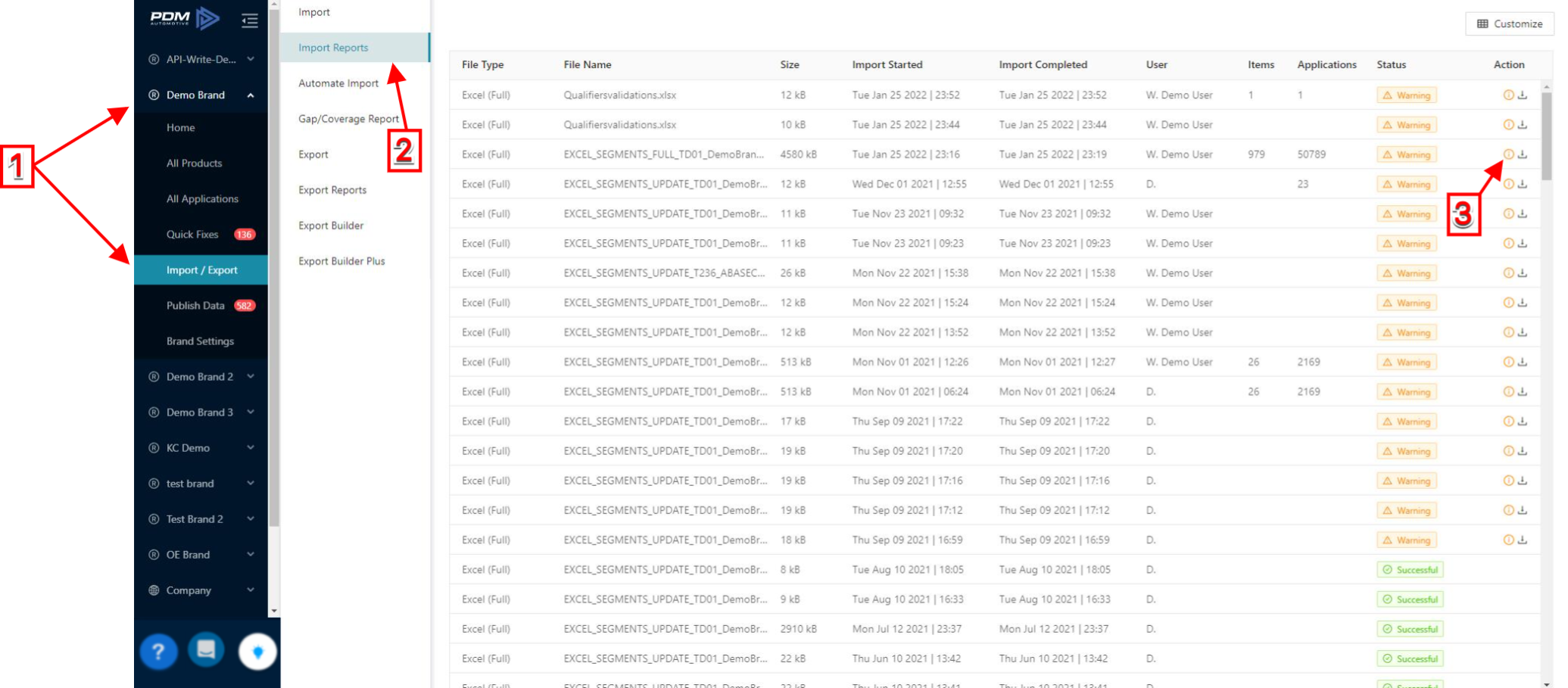Click the Customize table button
1568x688 pixels.
(1509, 24)
